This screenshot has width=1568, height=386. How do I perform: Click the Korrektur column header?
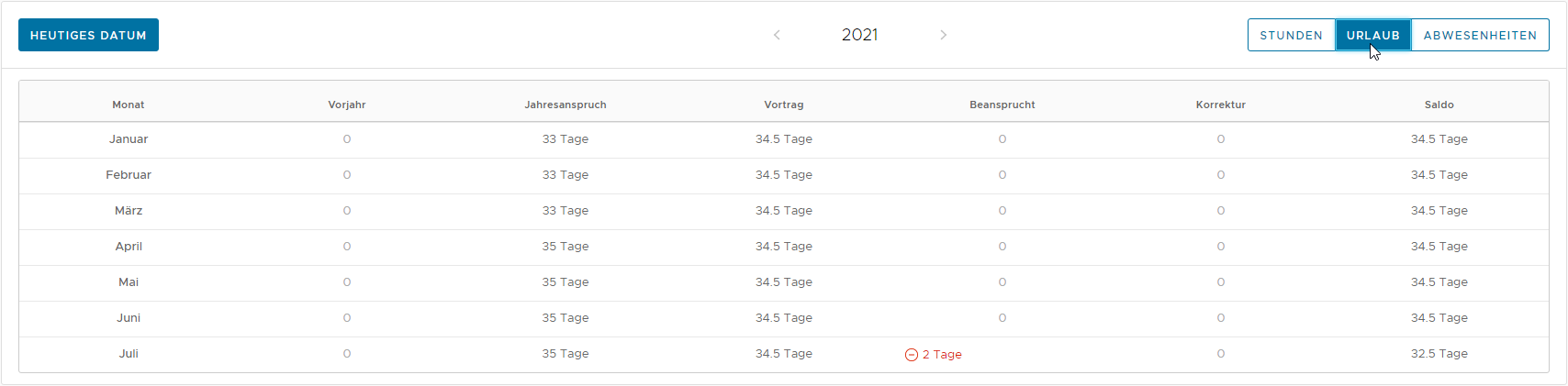tap(1220, 105)
